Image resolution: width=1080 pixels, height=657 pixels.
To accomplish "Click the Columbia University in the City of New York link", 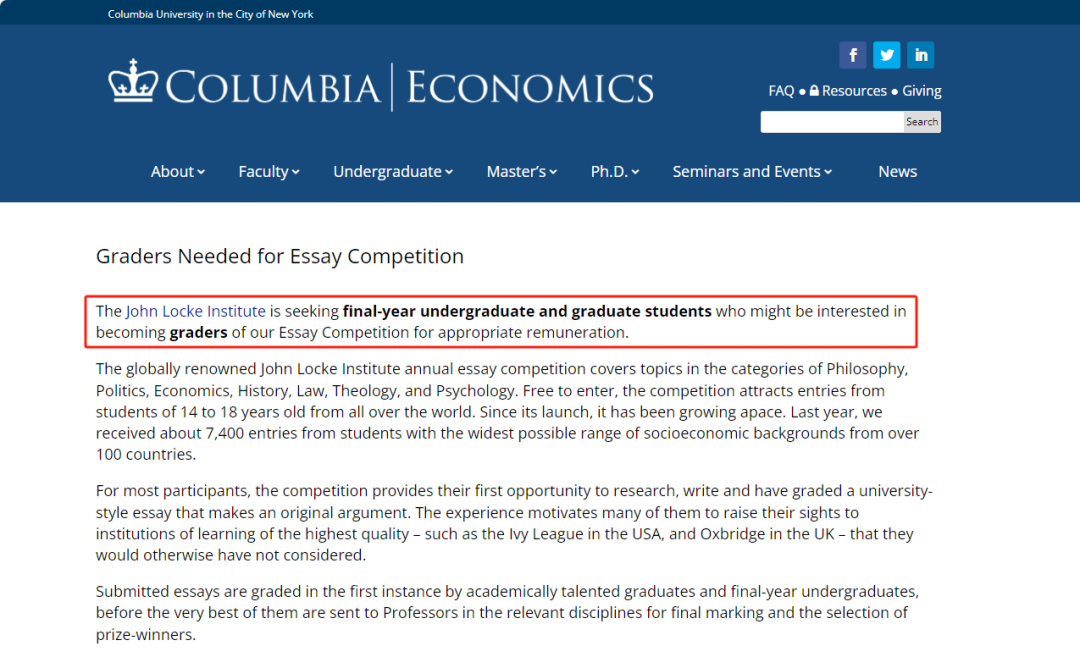I will pos(210,14).
